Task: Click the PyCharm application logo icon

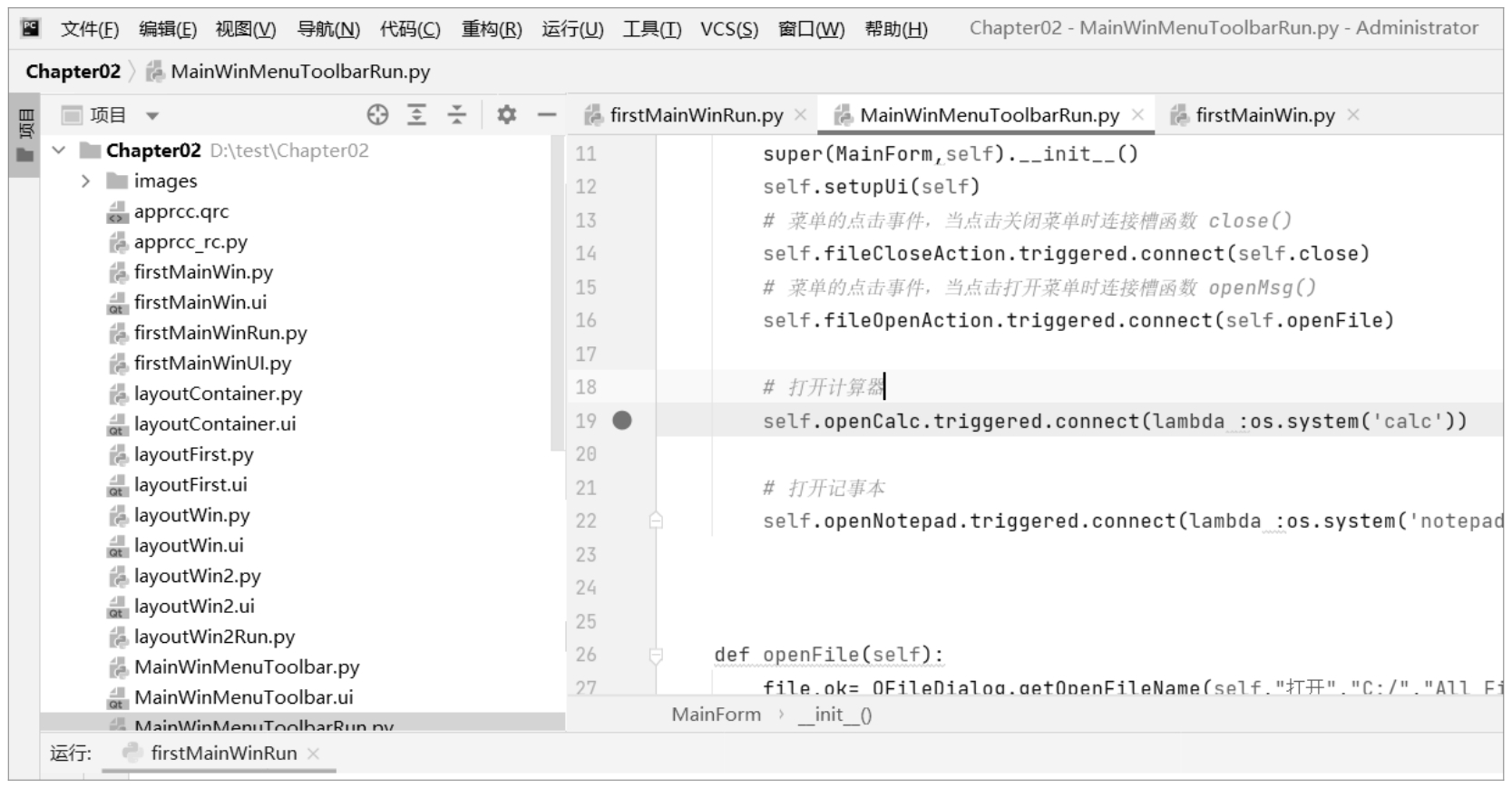Action: click(x=31, y=28)
